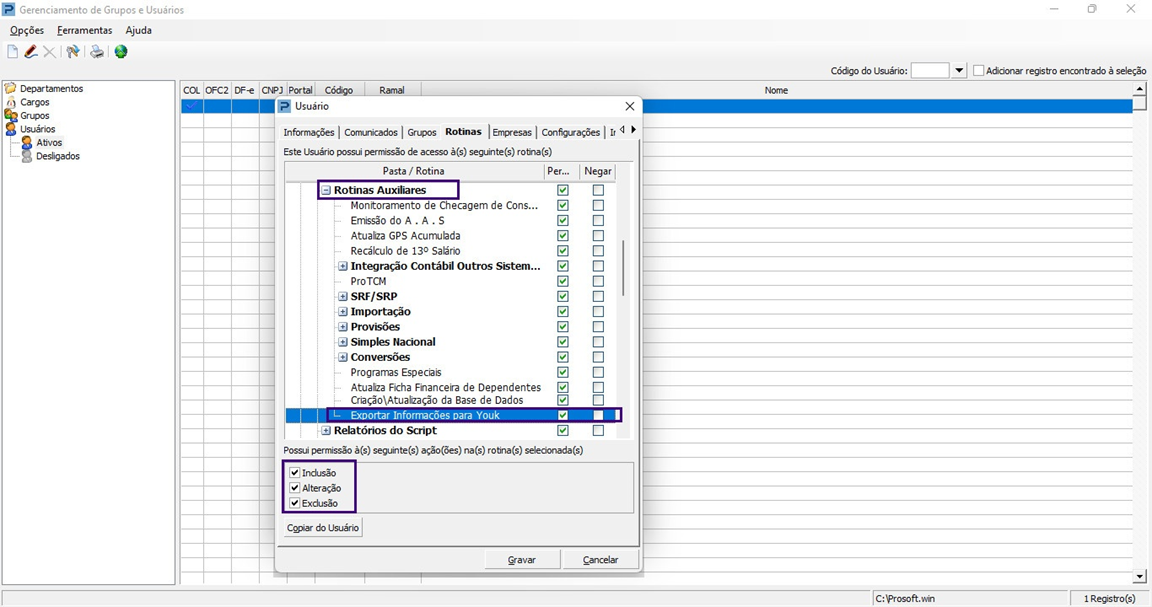Open the Ferramentas menu
Viewport: 1152px width, 607px height.
84,30
